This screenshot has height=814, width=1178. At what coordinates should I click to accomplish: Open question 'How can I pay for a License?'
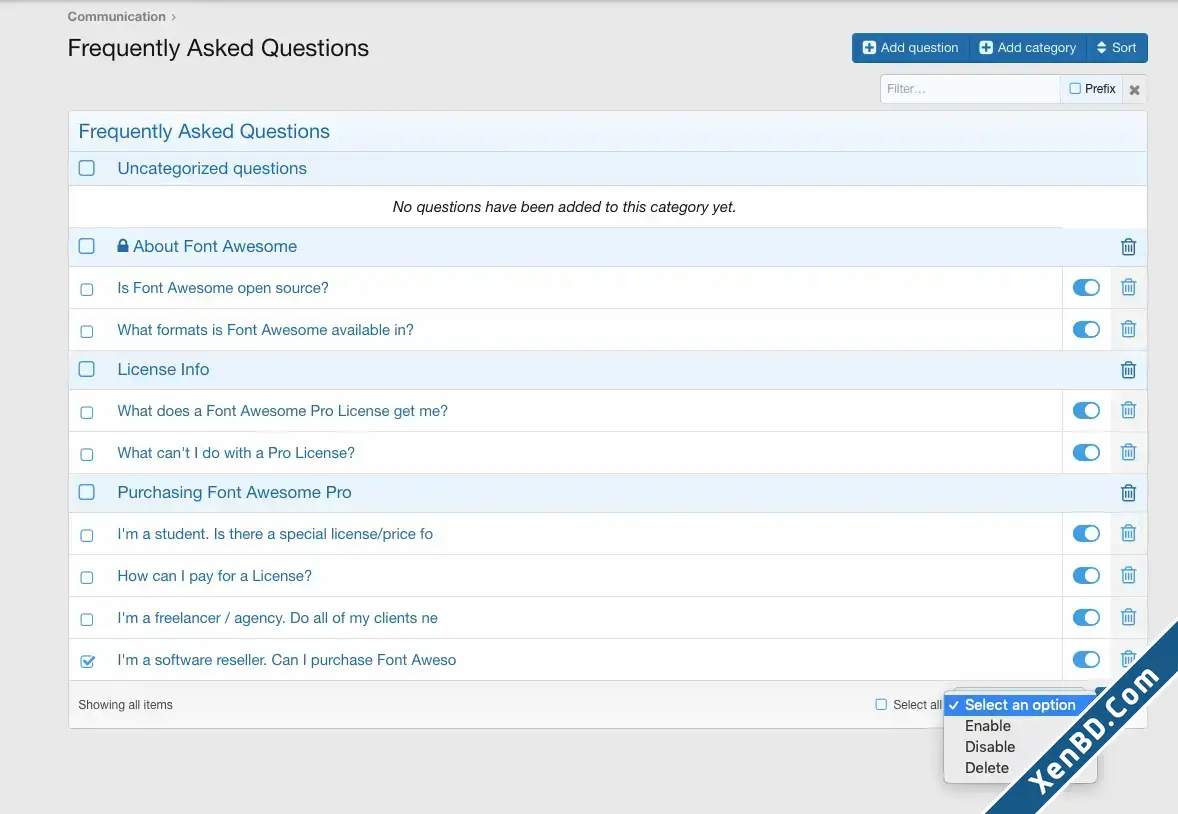click(x=214, y=576)
